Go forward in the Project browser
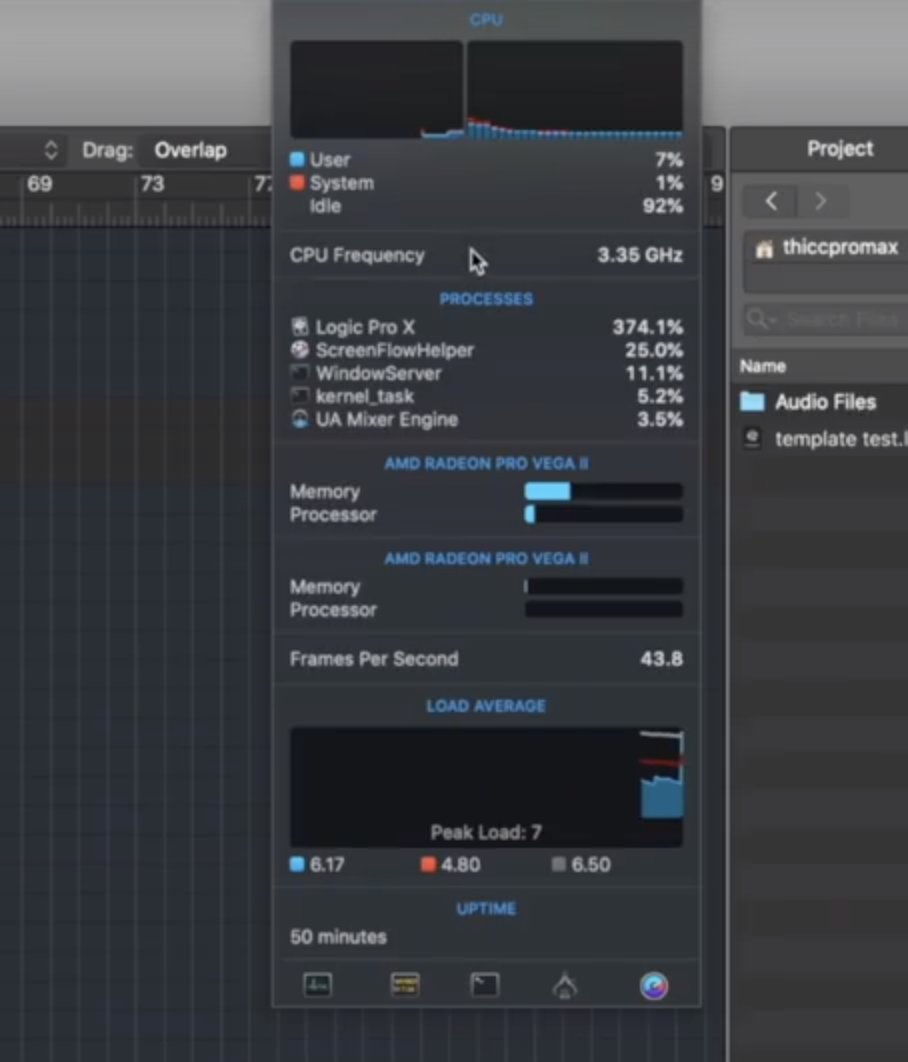This screenshot has width=908, height=1062. point(821,201)
